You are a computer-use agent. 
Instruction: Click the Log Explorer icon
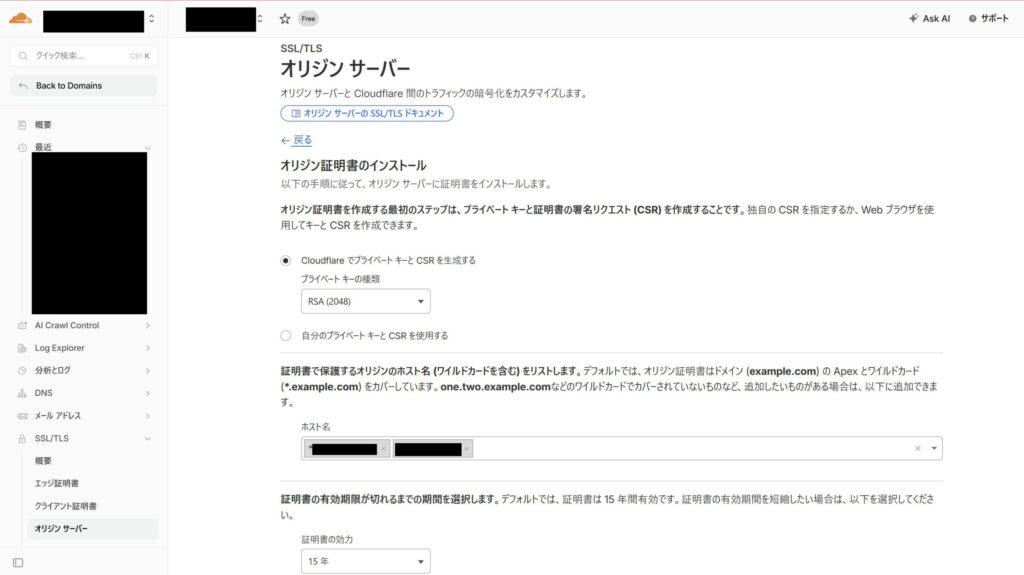click(22, 348)
